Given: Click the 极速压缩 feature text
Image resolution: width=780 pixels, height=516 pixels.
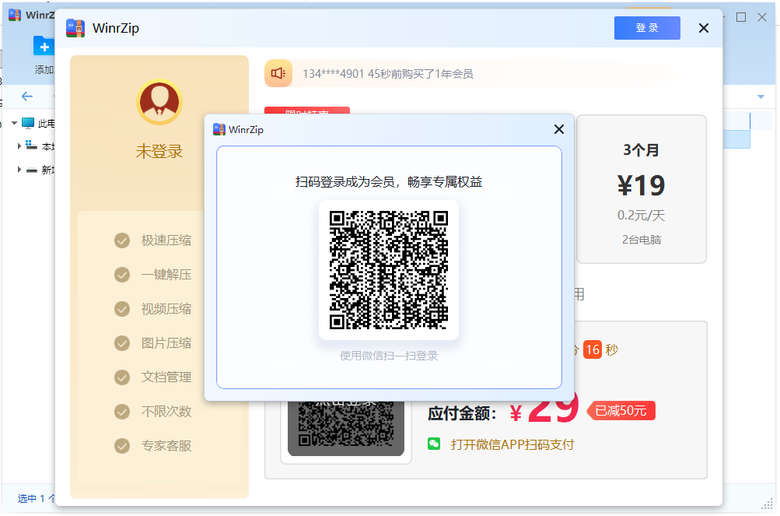Looking at the screenshot, I should tap(166, 240).
